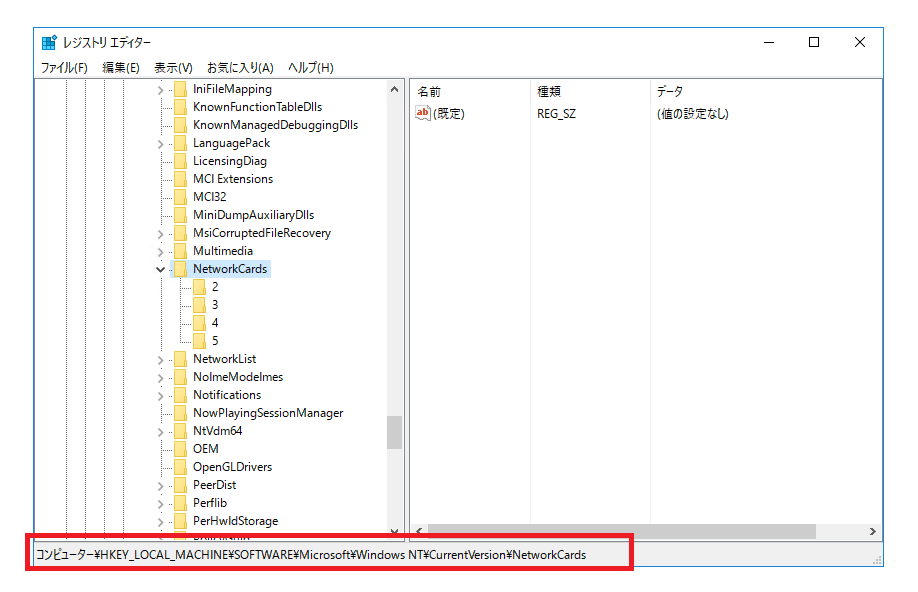
Task: Click the LicensingDiag folder icon
Action: point(181,161)
